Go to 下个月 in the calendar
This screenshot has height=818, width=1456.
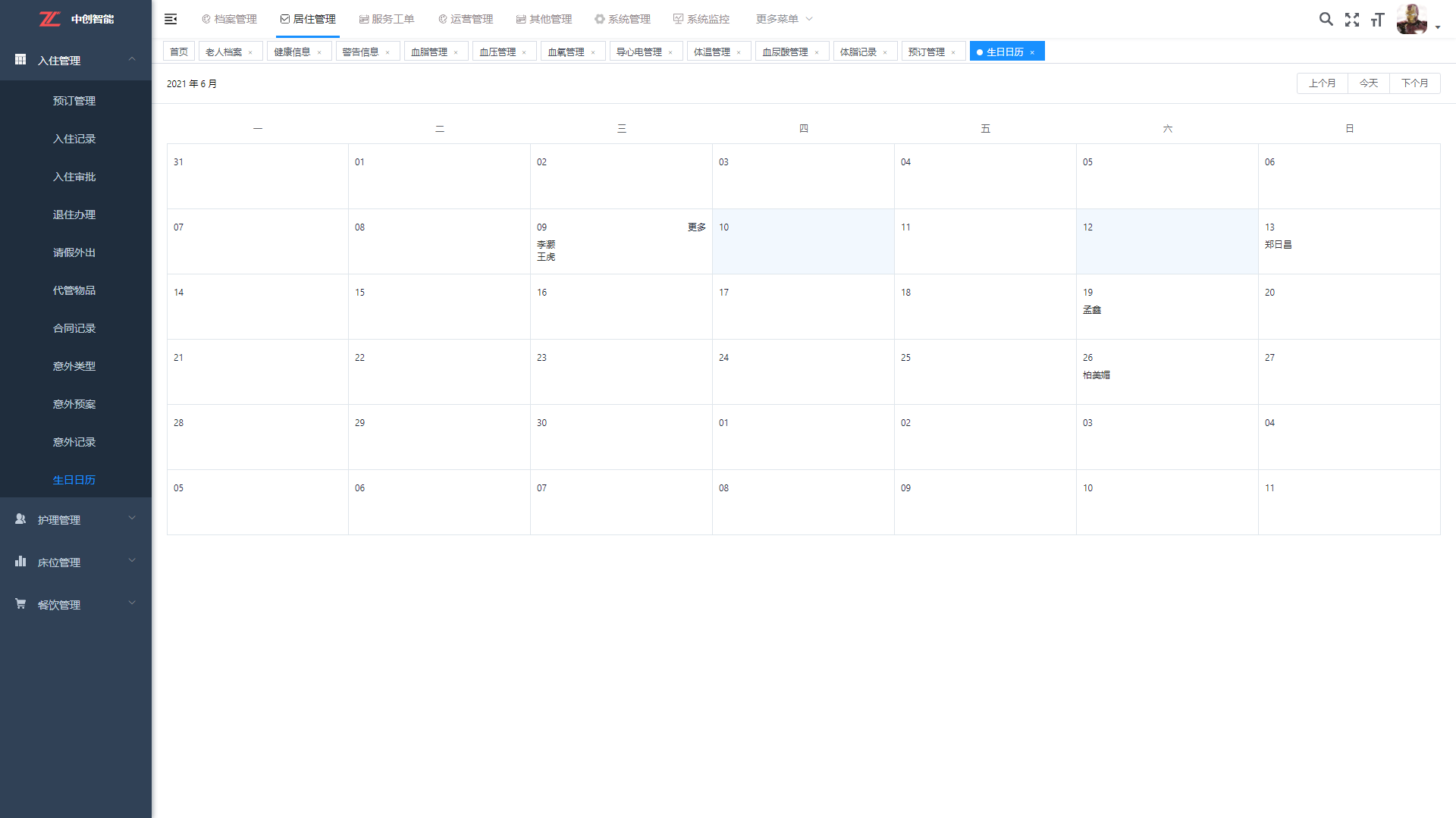pyautogui.click(x=1414, y=83)
